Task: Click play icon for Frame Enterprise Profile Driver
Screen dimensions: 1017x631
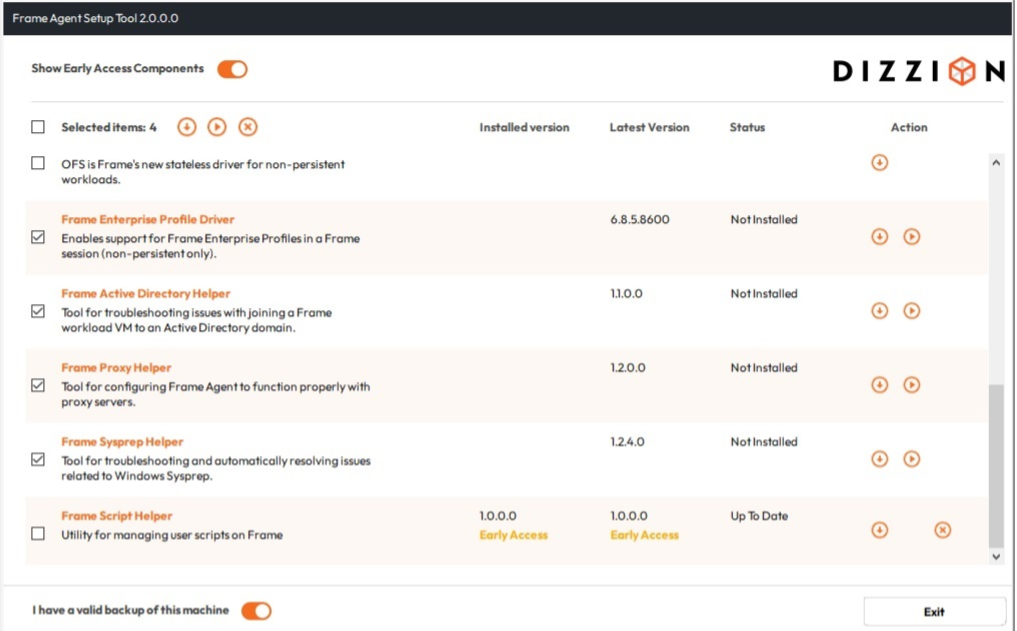Action: pyautogui.click(x=911, y=237)
